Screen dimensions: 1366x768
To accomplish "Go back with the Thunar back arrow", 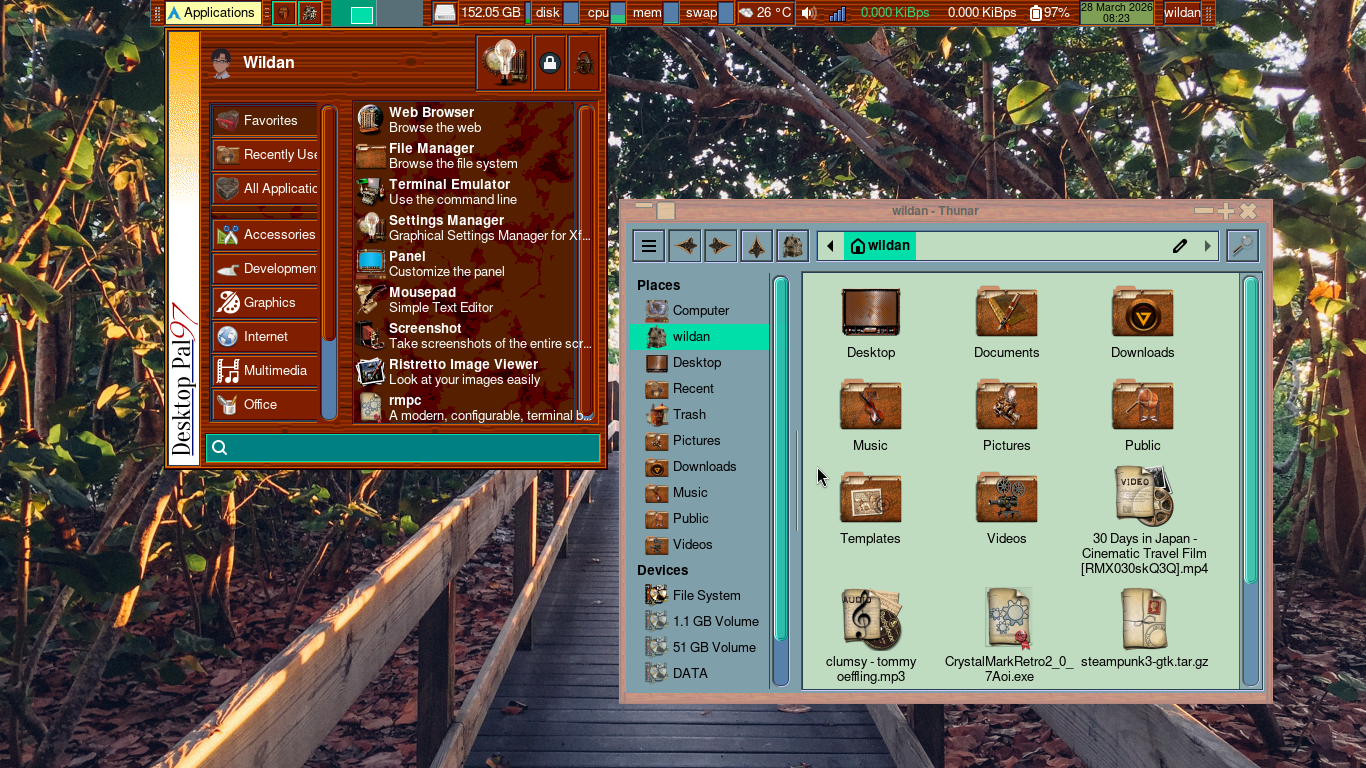I will point(685,246).
